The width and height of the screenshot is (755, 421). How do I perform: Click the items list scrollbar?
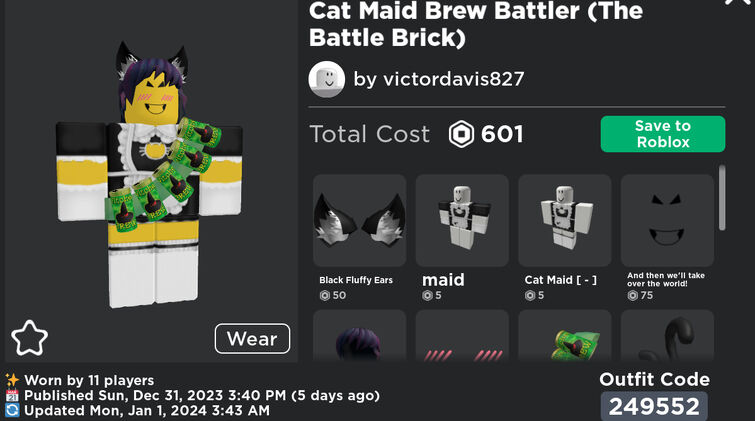[x=722, y=197]
